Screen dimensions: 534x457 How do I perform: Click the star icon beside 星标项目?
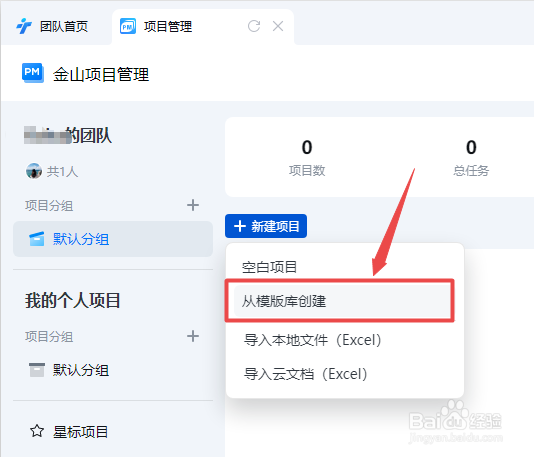pos(37,431)
